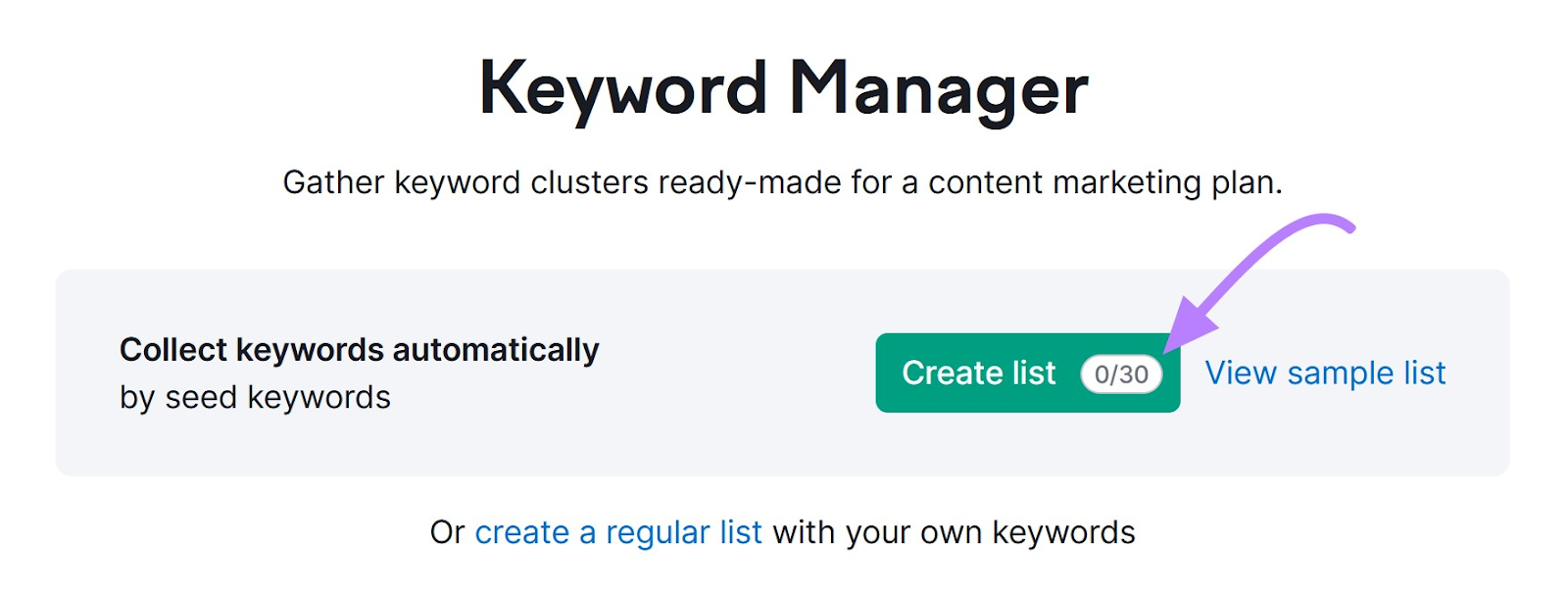Select the Collect keywords automatically text
1568x597 pixels.
point(359,350)
